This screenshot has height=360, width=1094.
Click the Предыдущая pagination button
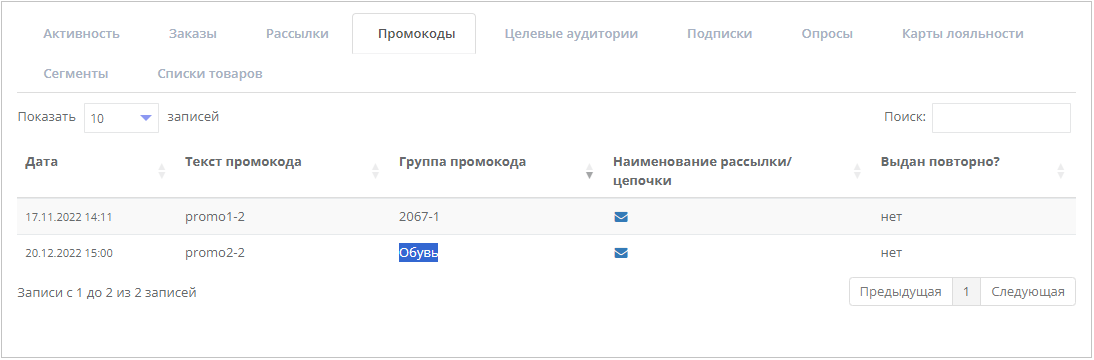tap(901, 292)
